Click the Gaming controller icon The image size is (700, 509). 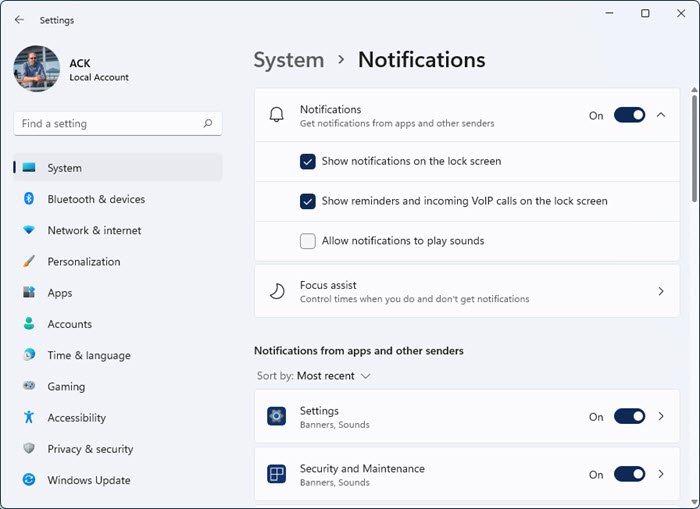pos(29,387)
